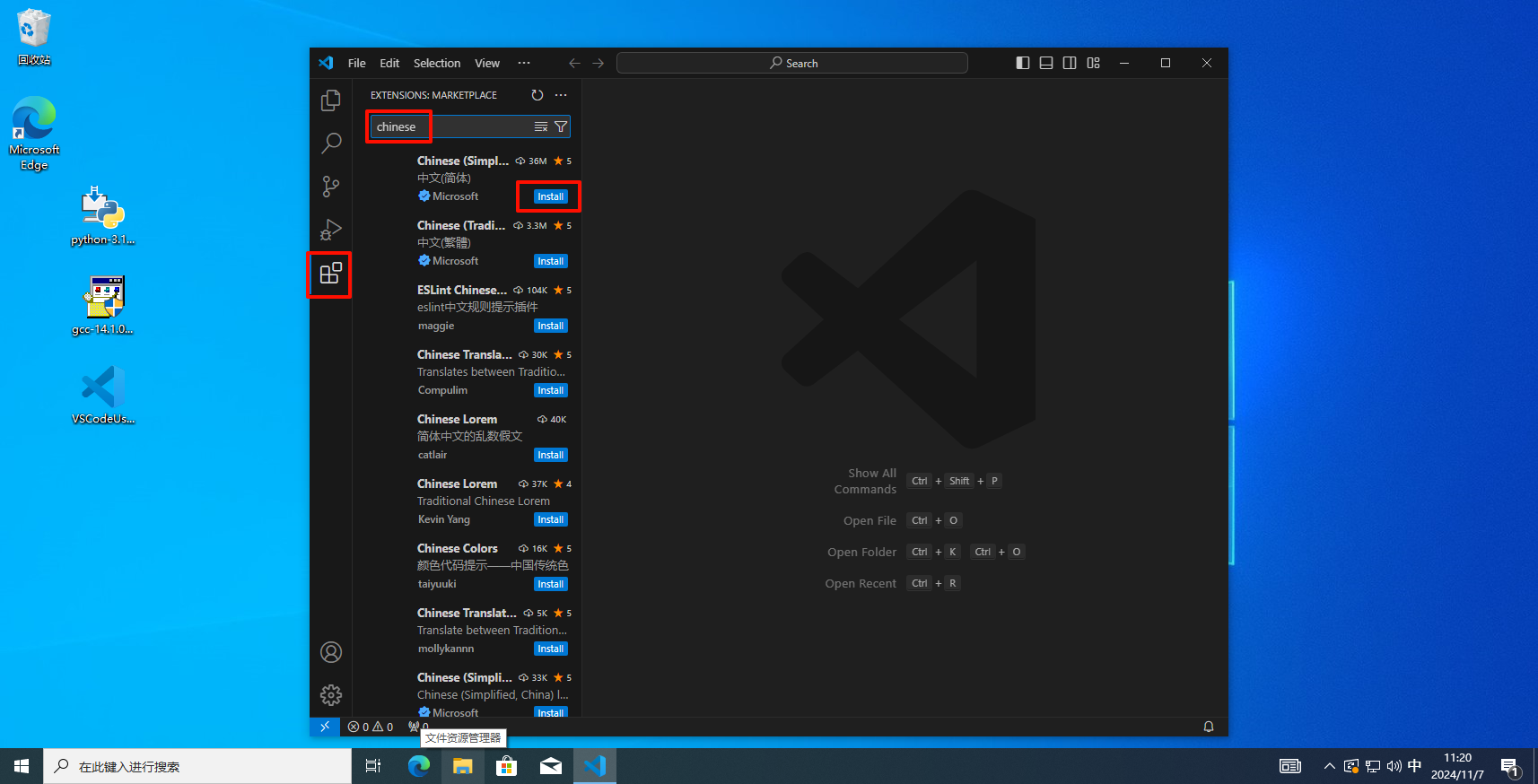Open Accounts icon in activity bar
This screenshot has width=1538, height=784.
(330, 652)
